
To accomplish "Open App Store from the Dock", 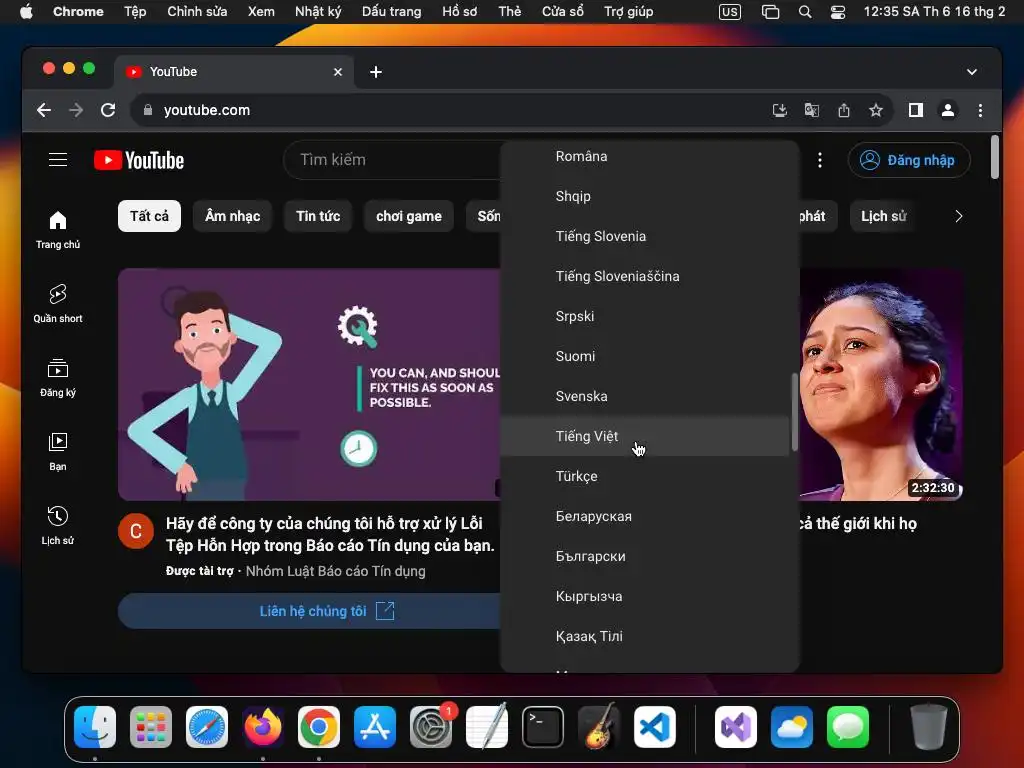I will click(x=375, y=727).
